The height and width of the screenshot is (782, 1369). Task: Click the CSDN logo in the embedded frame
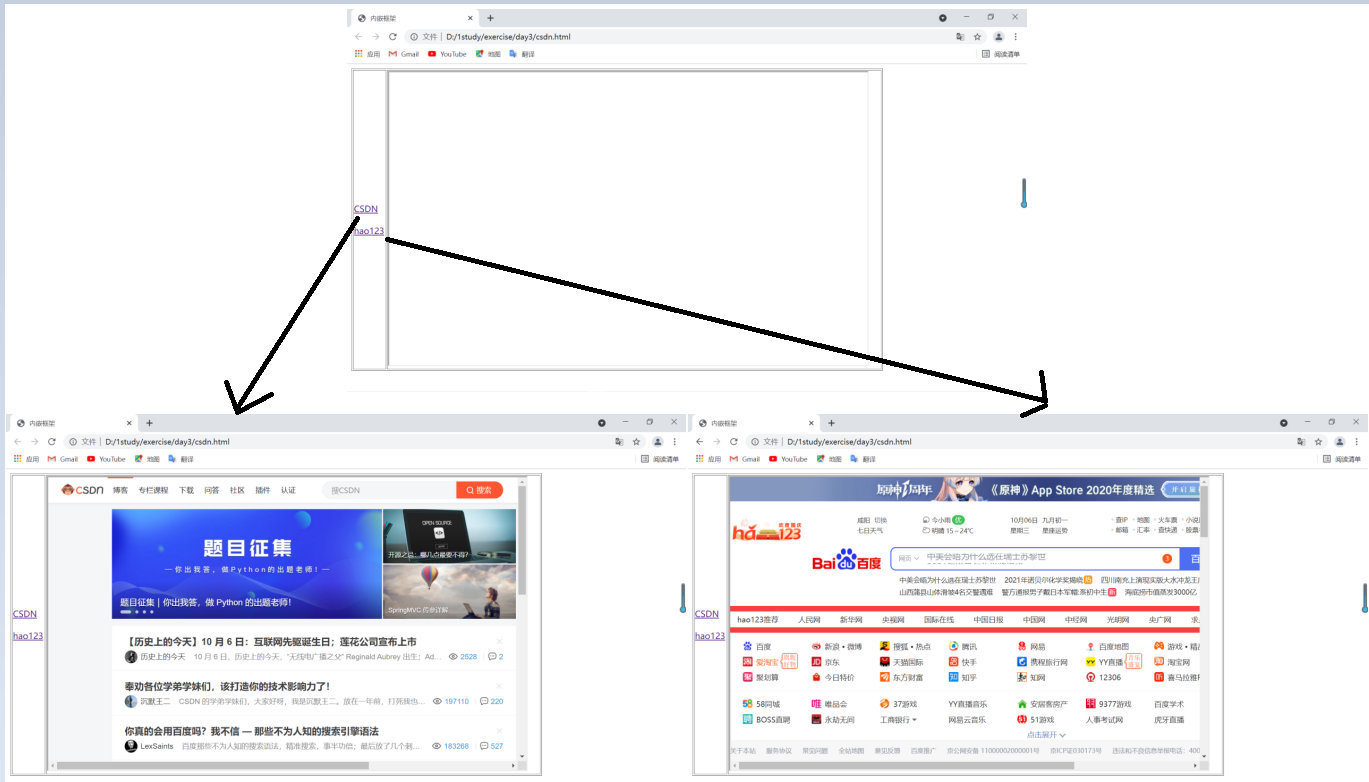[82, 490]
